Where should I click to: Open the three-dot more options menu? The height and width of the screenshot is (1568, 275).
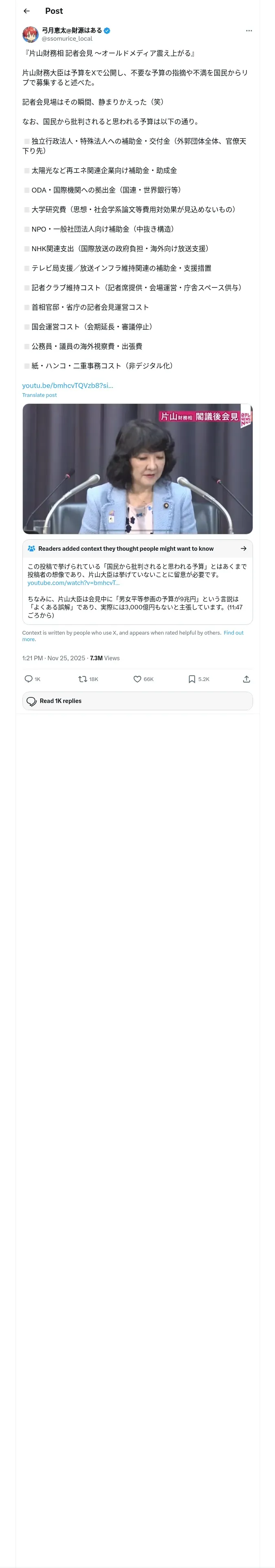(x=248, y=31)
